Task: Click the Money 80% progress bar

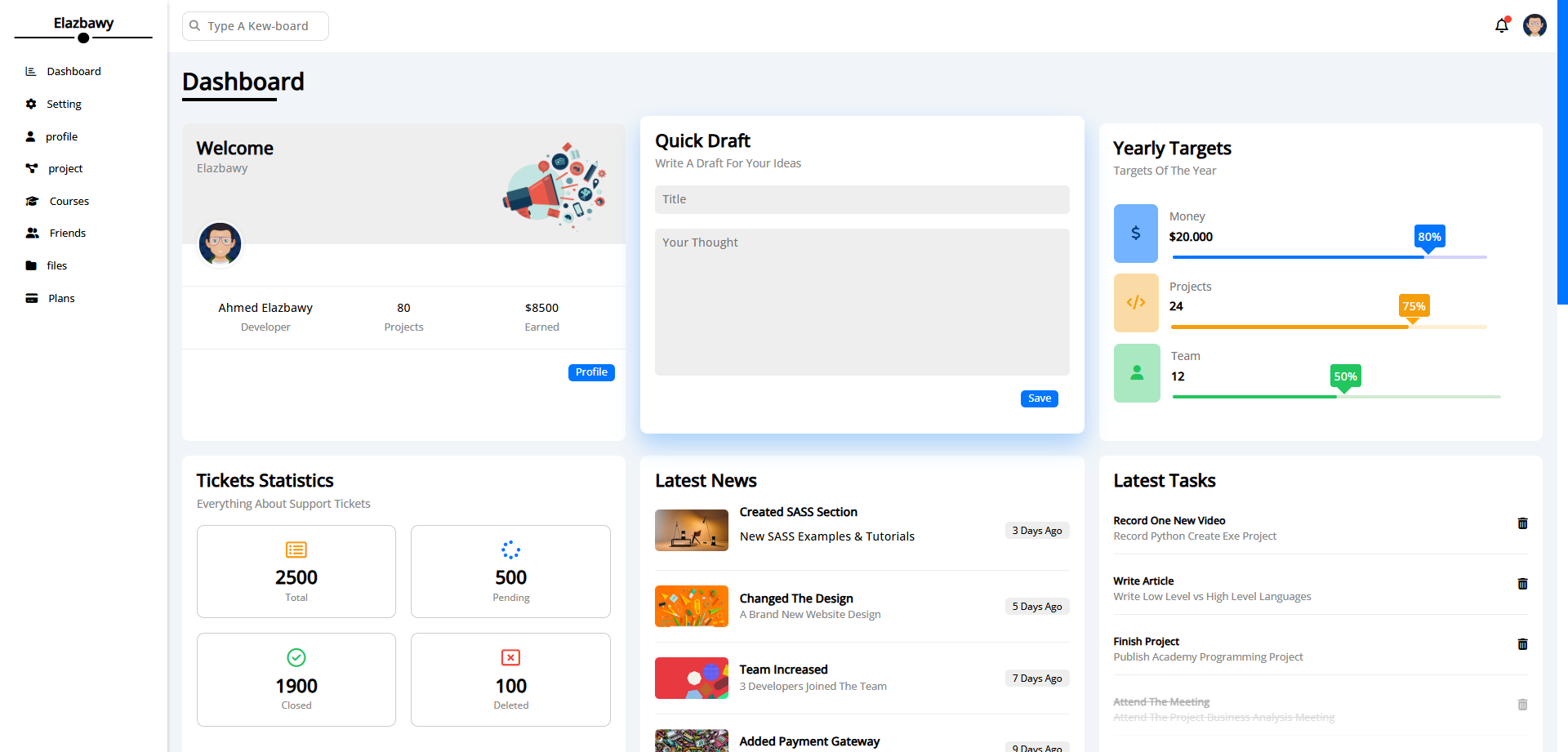Action: (1330, 257)
